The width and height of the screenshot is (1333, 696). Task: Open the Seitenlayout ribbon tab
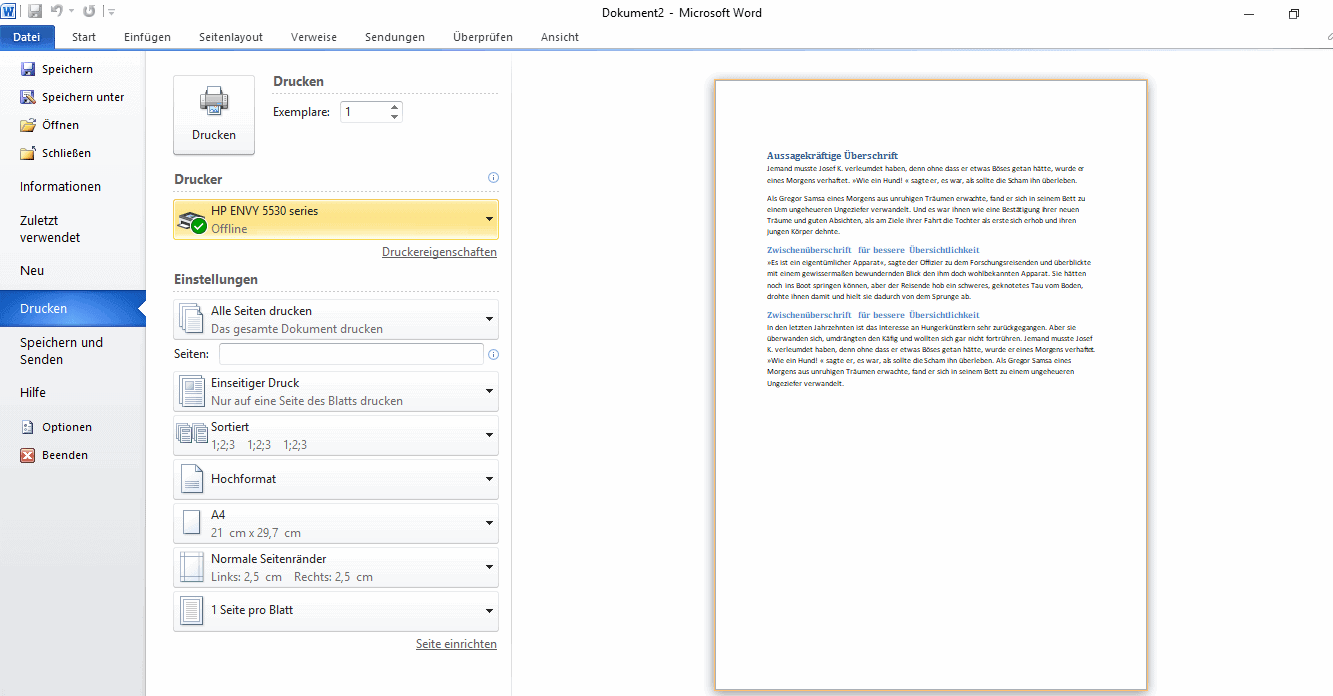pyautogui.click(x=230, y=37)
